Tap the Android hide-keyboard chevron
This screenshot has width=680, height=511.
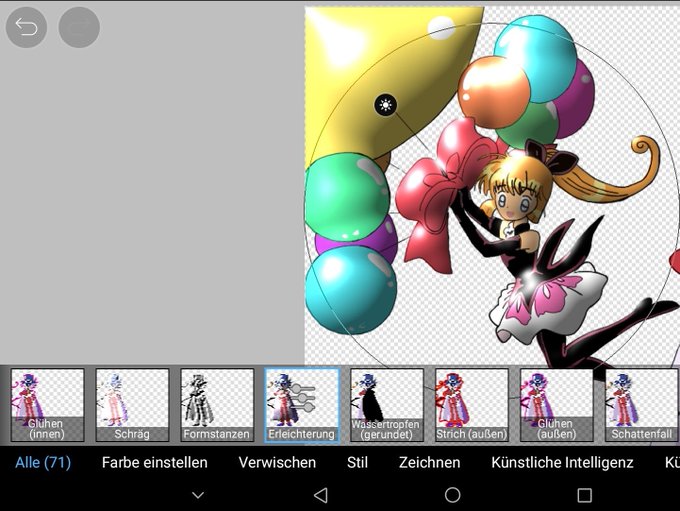click(x=198, y=495)
